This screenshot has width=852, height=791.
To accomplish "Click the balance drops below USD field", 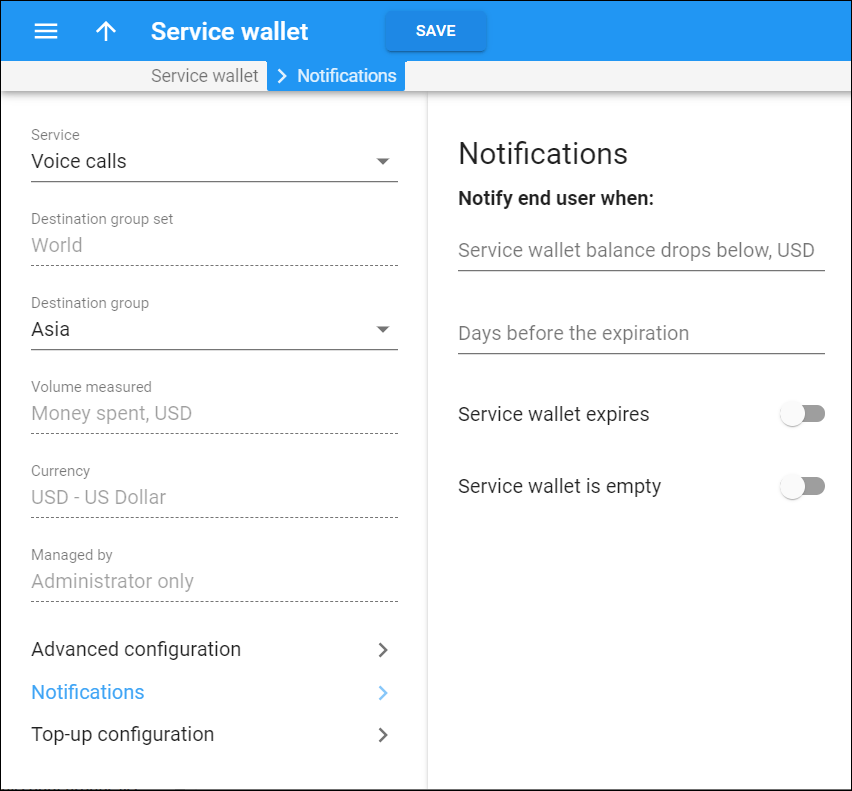I will [x=640, y=251].
